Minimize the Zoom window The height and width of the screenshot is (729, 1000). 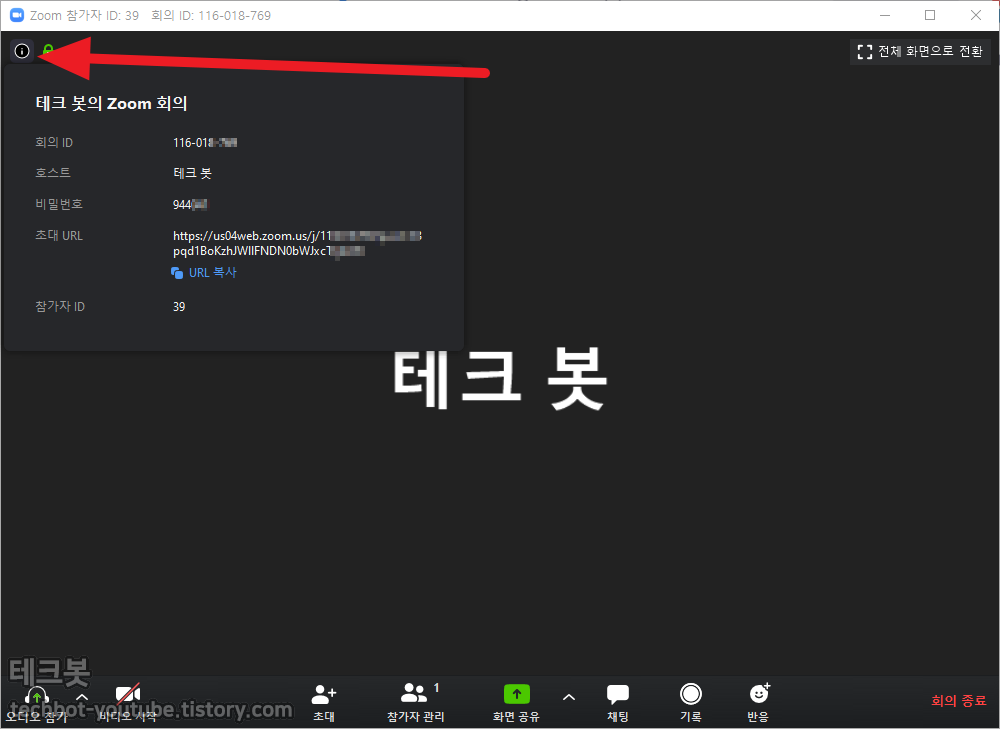click(x=885, y=15)
